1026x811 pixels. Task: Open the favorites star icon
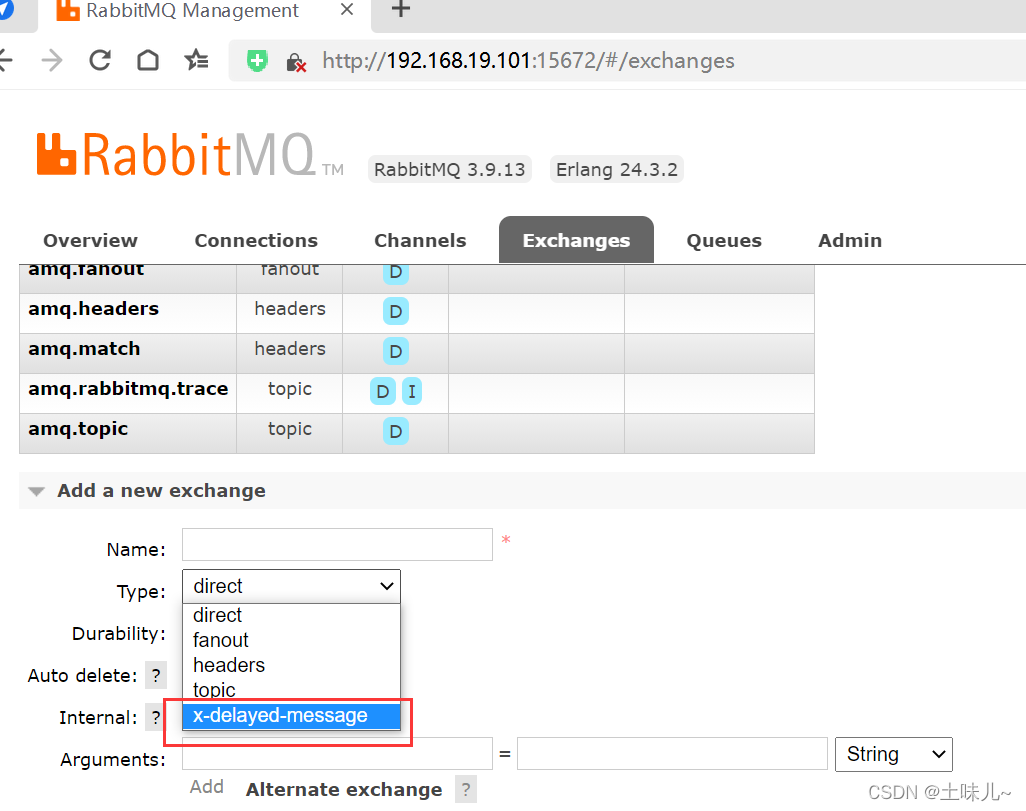[x=196, y=60]
